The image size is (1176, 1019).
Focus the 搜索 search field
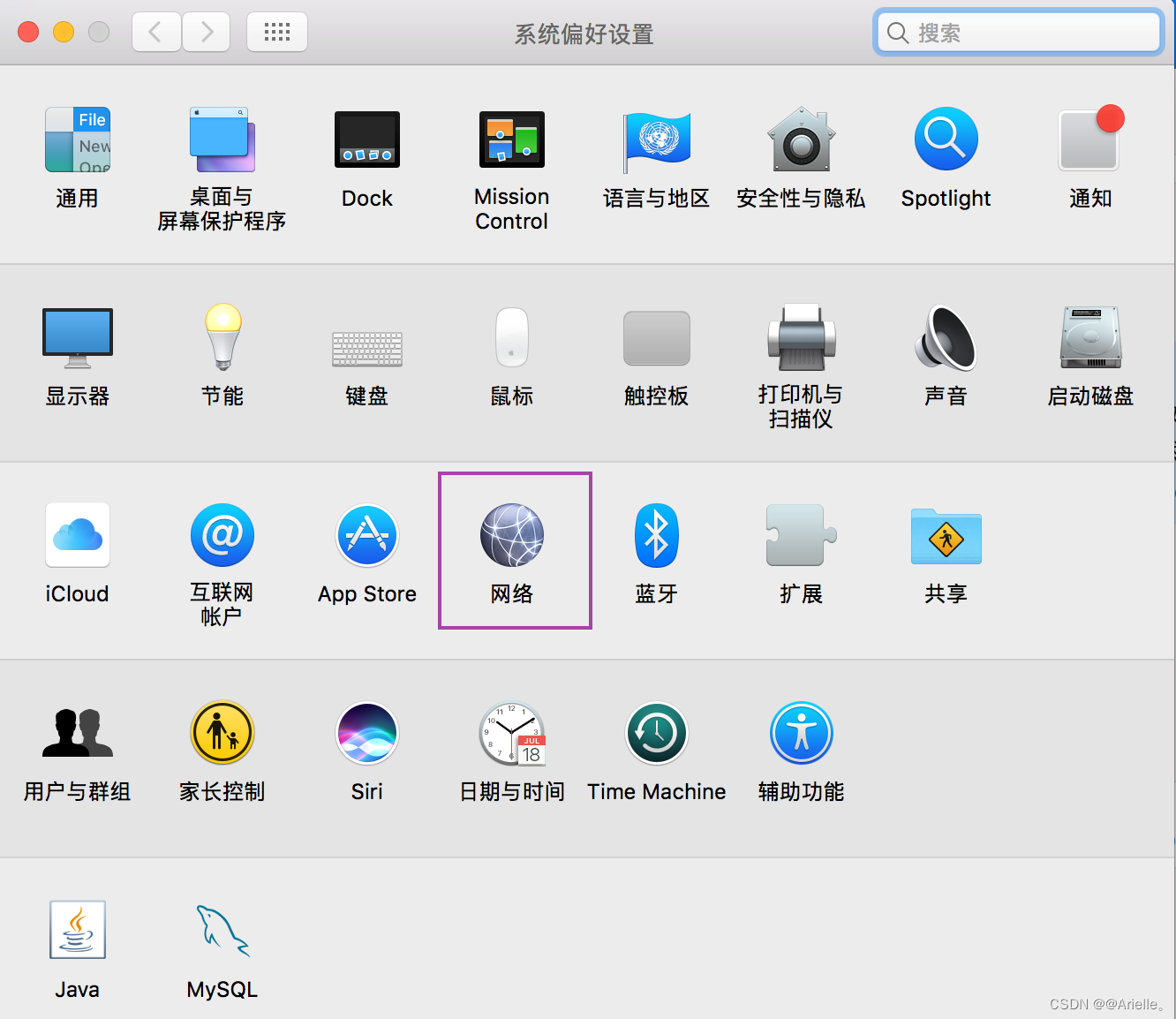(x=1018, y=33)
